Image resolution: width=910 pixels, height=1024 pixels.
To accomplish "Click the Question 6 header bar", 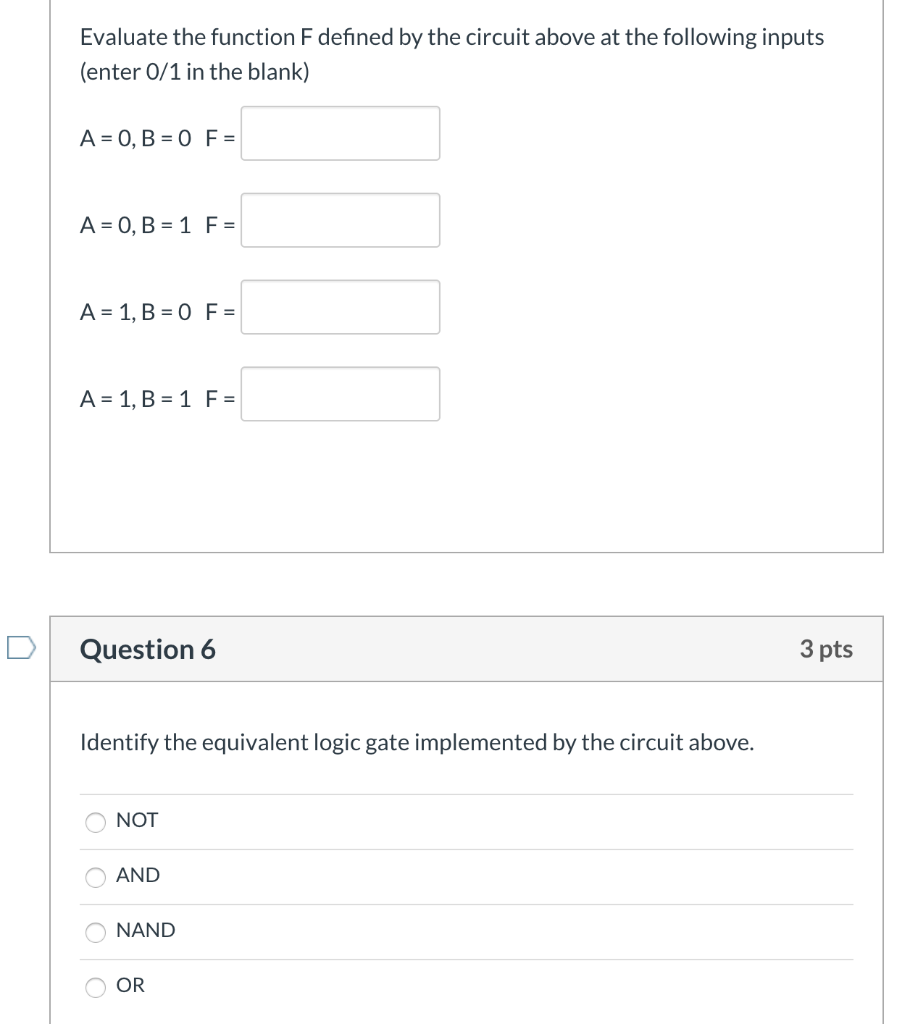I will [x=466, y=649].
